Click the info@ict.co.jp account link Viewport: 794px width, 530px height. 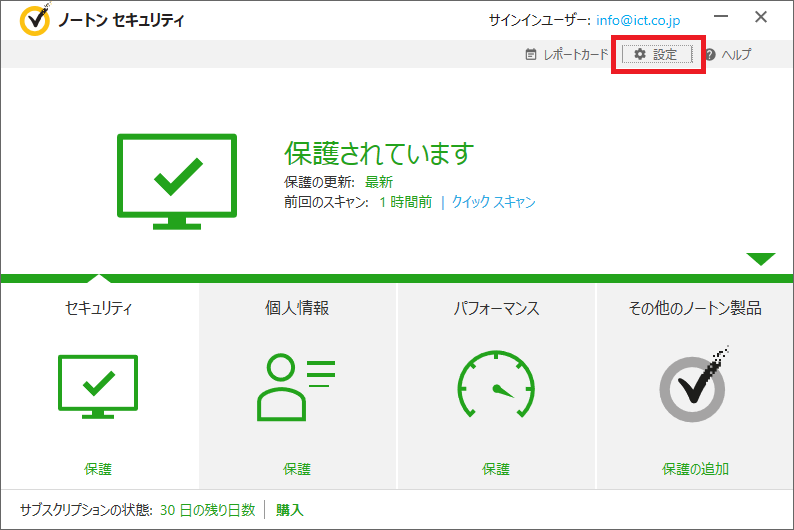click(x=638, y=20)
